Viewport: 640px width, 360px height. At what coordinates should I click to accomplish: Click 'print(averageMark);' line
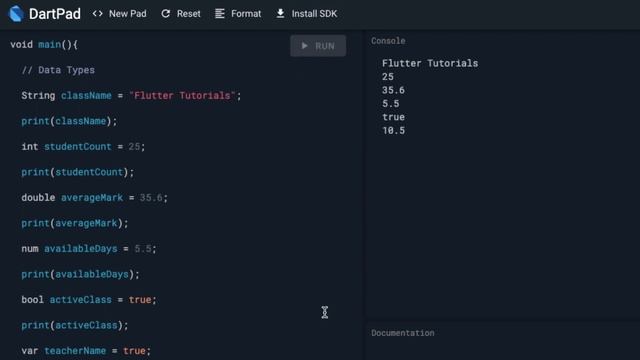(x=75, y=223)
